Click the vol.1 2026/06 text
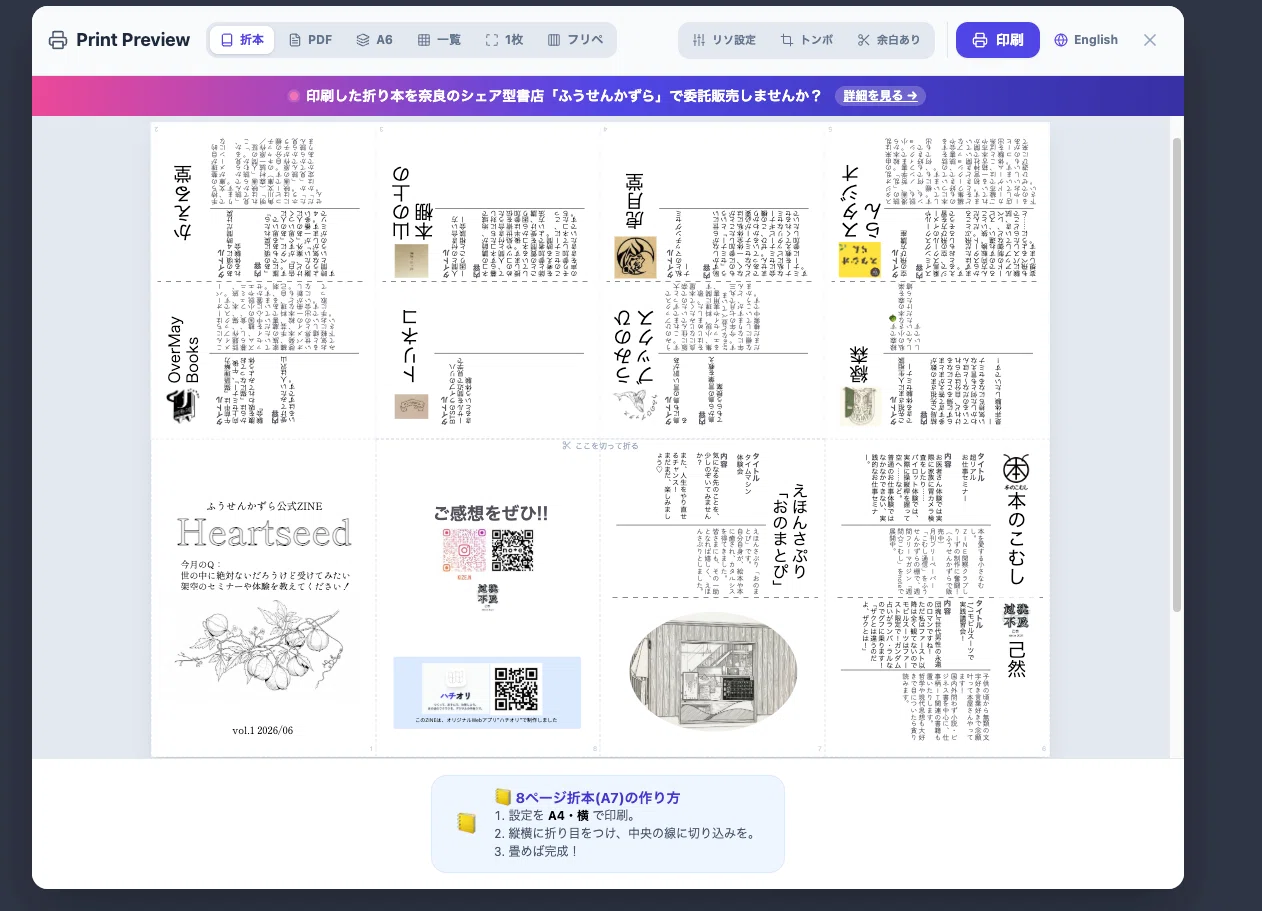Screen dimensions: 1262x911 click(264, 730)
